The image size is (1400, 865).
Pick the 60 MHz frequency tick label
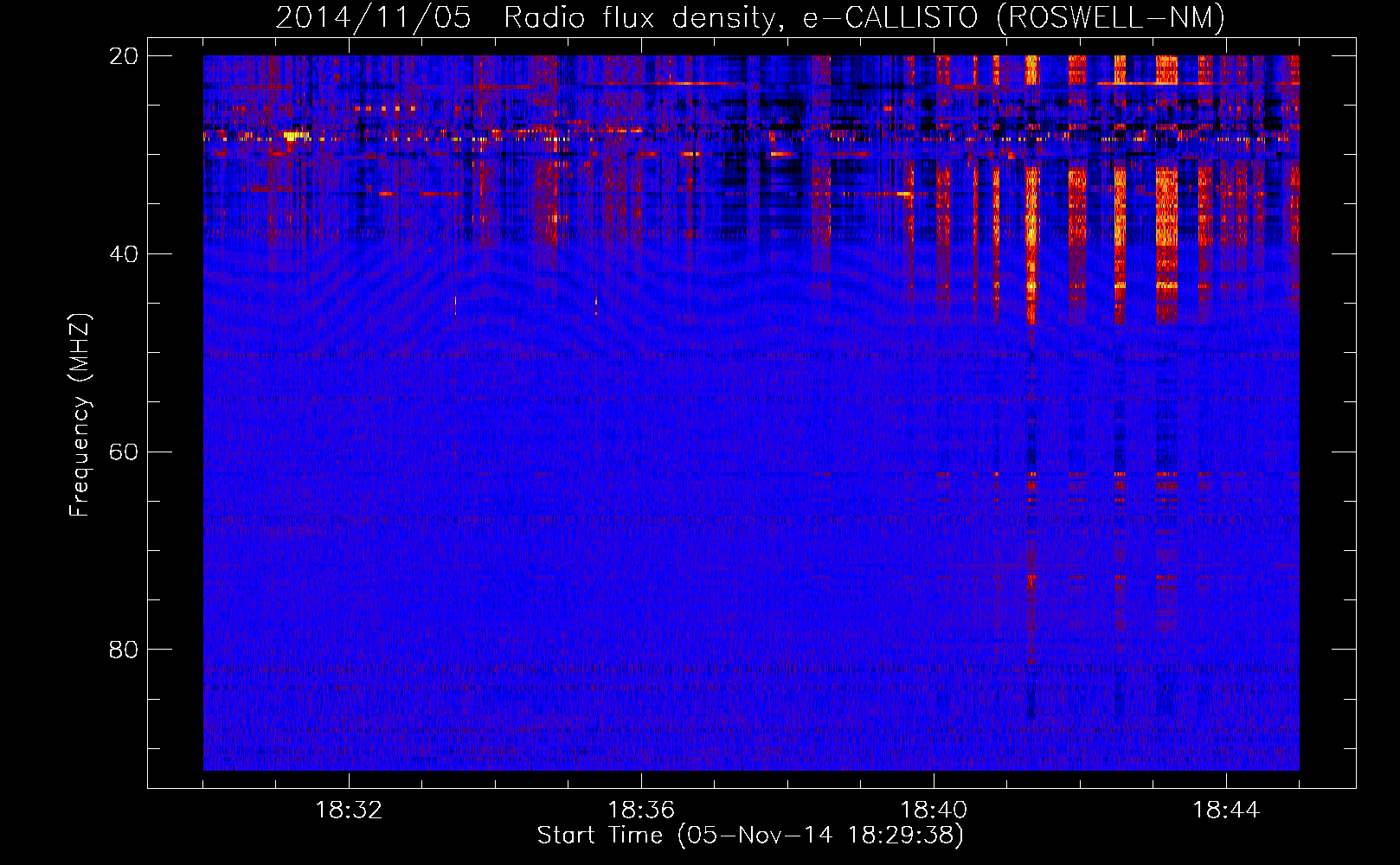click(125, 452)
